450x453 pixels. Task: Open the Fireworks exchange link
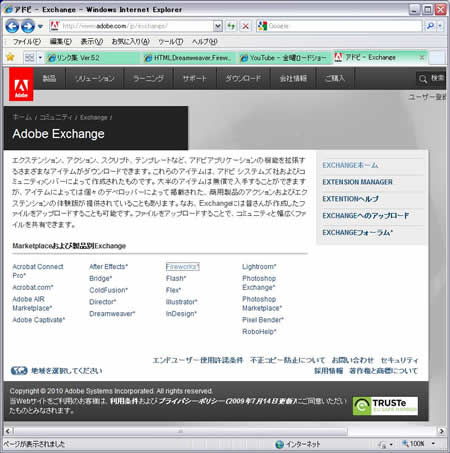(183, 267)
